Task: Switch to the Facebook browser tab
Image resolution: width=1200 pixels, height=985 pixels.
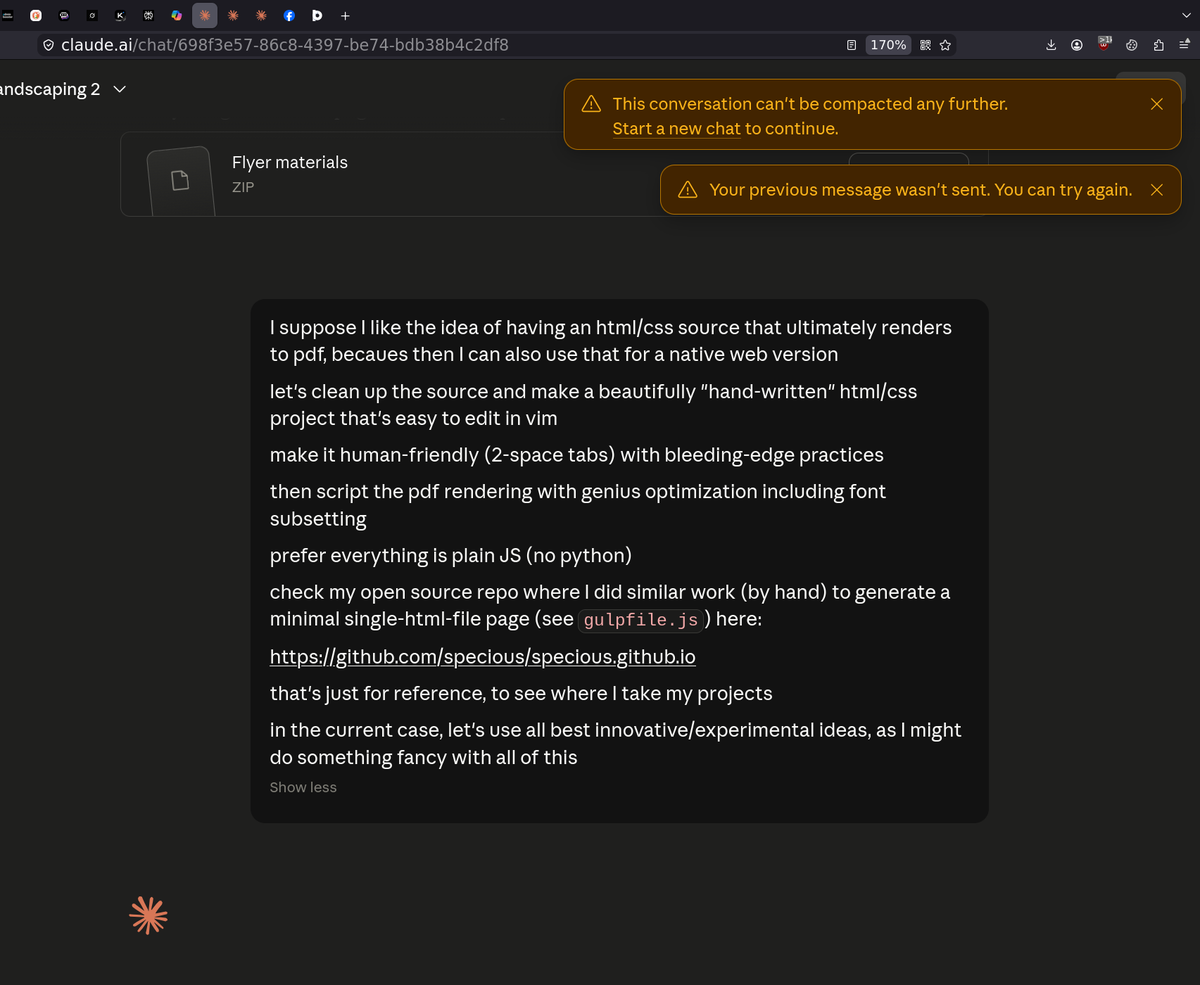Action: (289, 16)
